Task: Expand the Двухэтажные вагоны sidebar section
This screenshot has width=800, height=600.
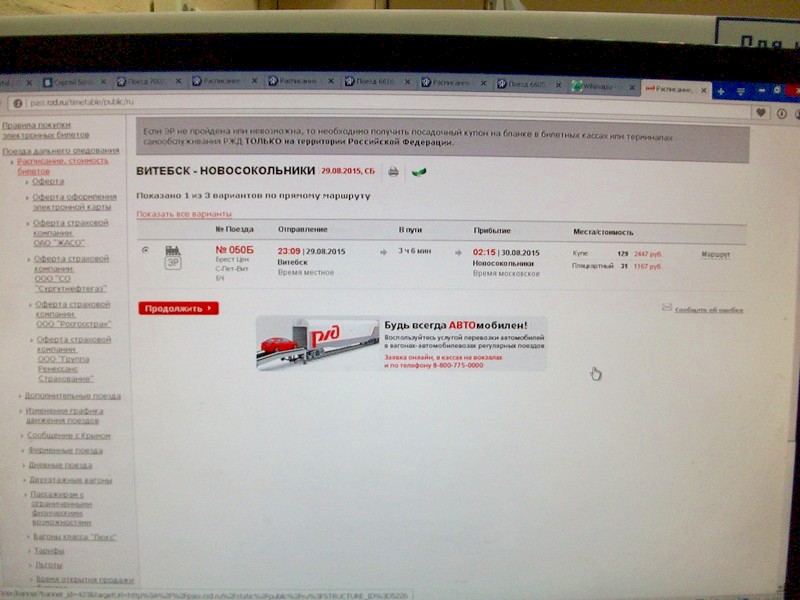Action: [69, 480]
